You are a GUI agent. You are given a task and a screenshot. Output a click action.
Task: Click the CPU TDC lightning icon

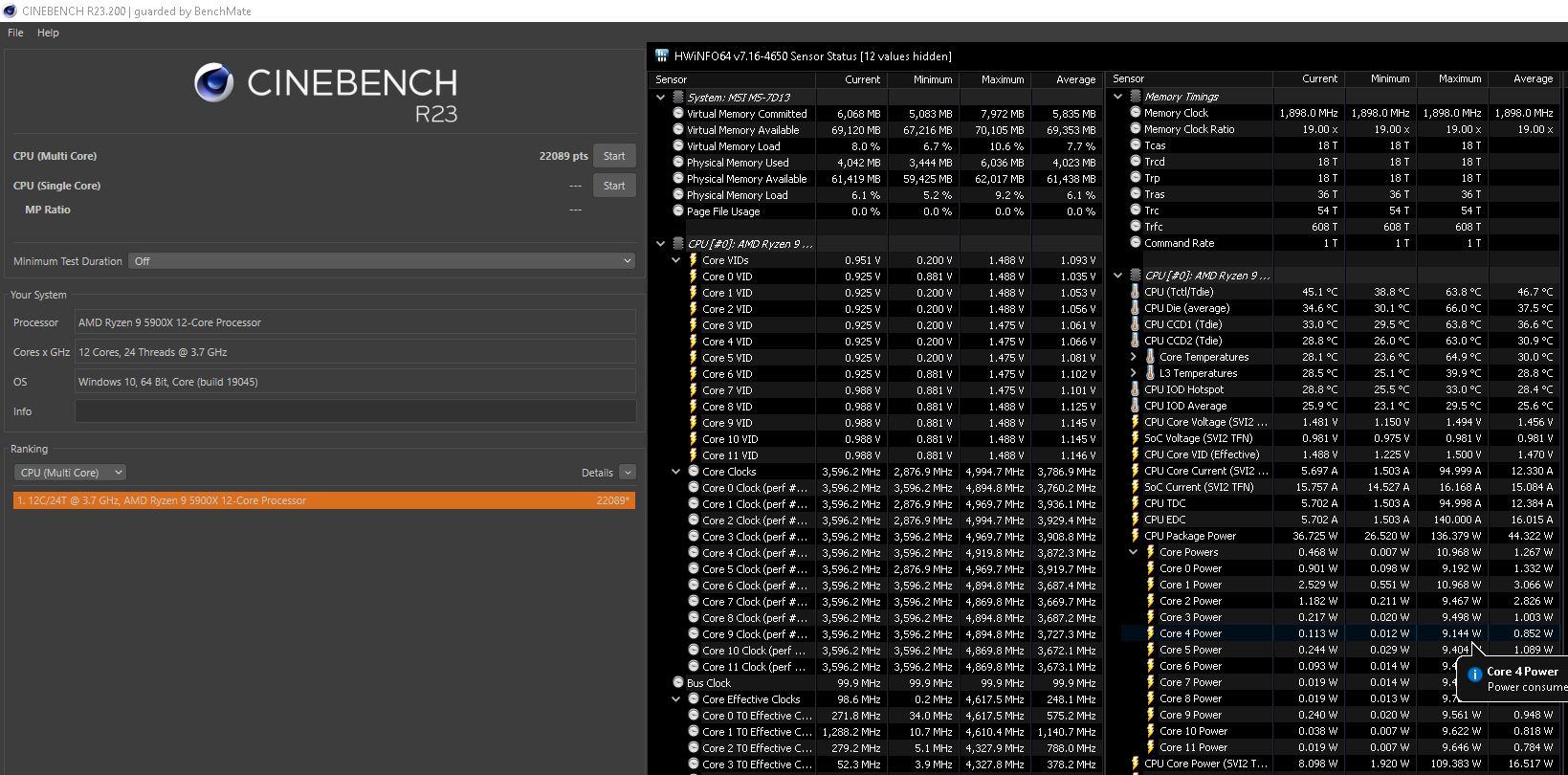pyautogui.click(x=1135, y=503)
